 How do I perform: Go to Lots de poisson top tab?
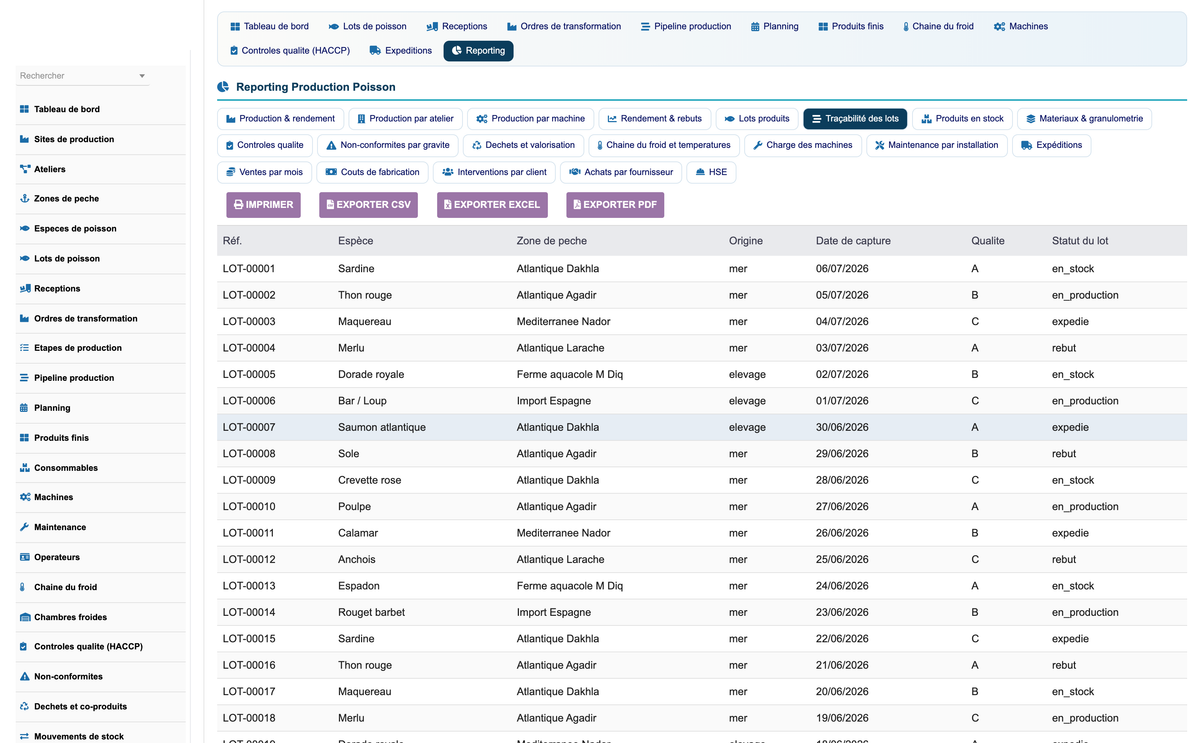click(366, 26)
